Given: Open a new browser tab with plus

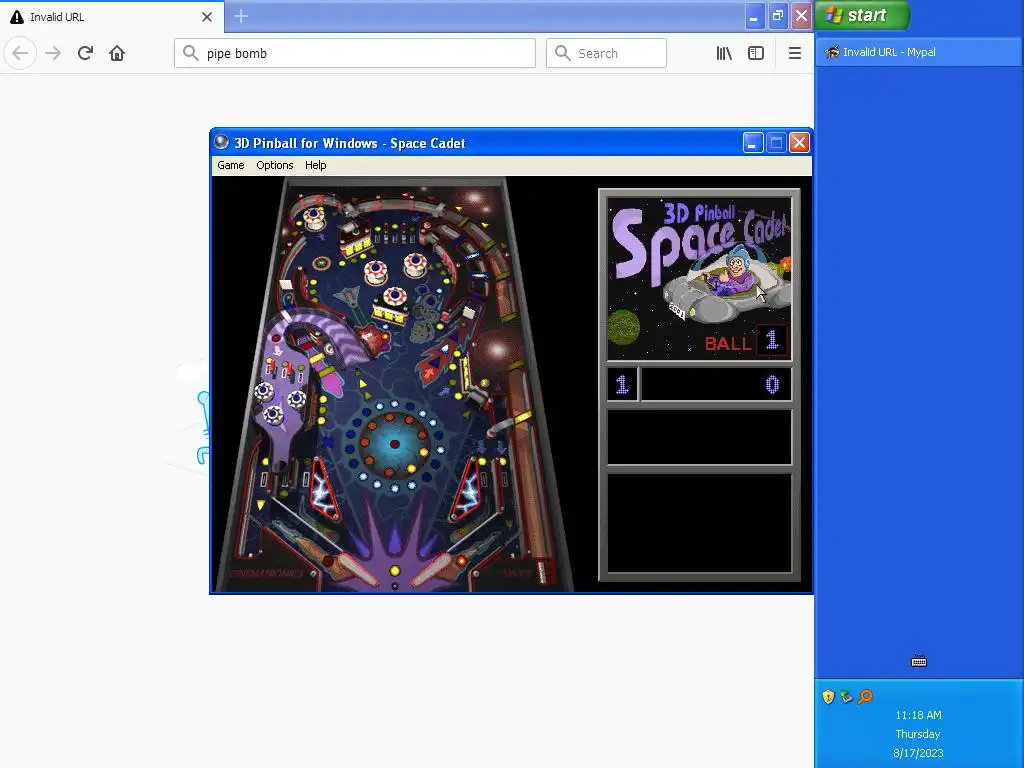Looking at the screenshot, I should pos(241,16).
